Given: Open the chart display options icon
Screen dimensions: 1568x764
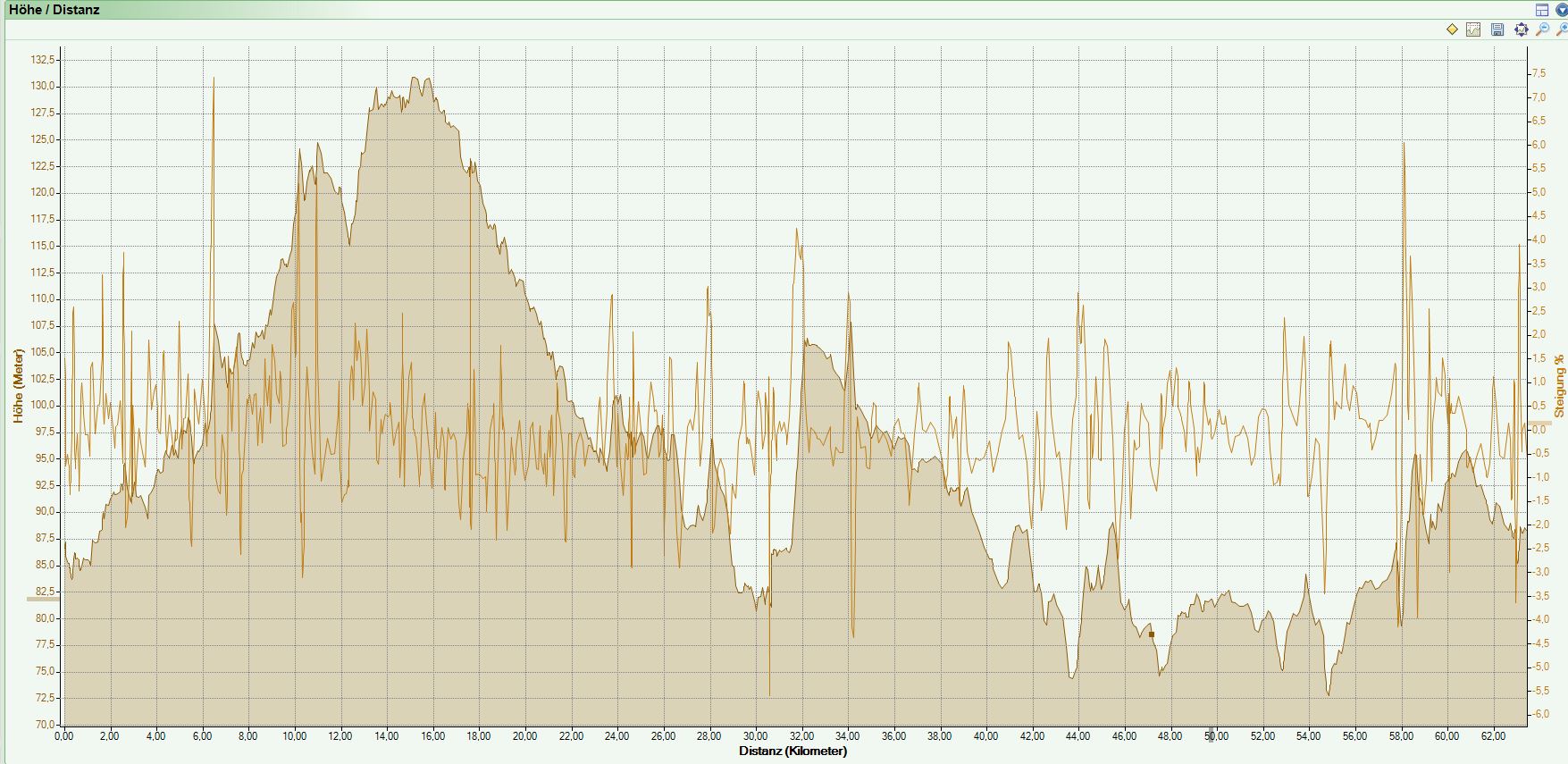Looking at the screenshot, I should point(1473,29).
